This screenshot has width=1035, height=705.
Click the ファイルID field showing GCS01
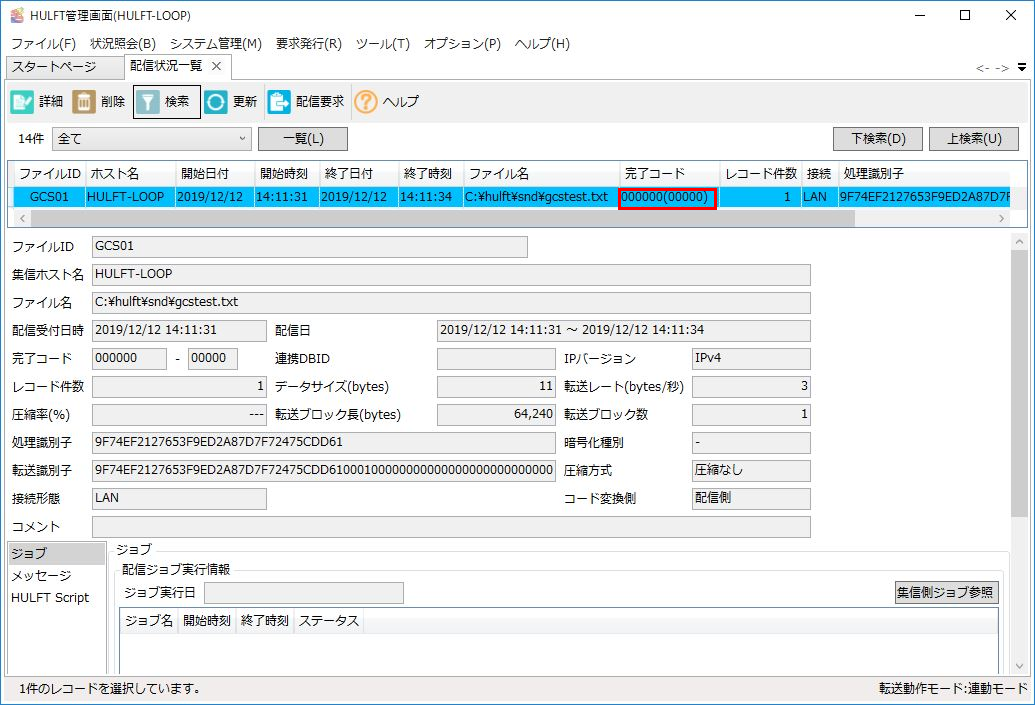point(310,246)
